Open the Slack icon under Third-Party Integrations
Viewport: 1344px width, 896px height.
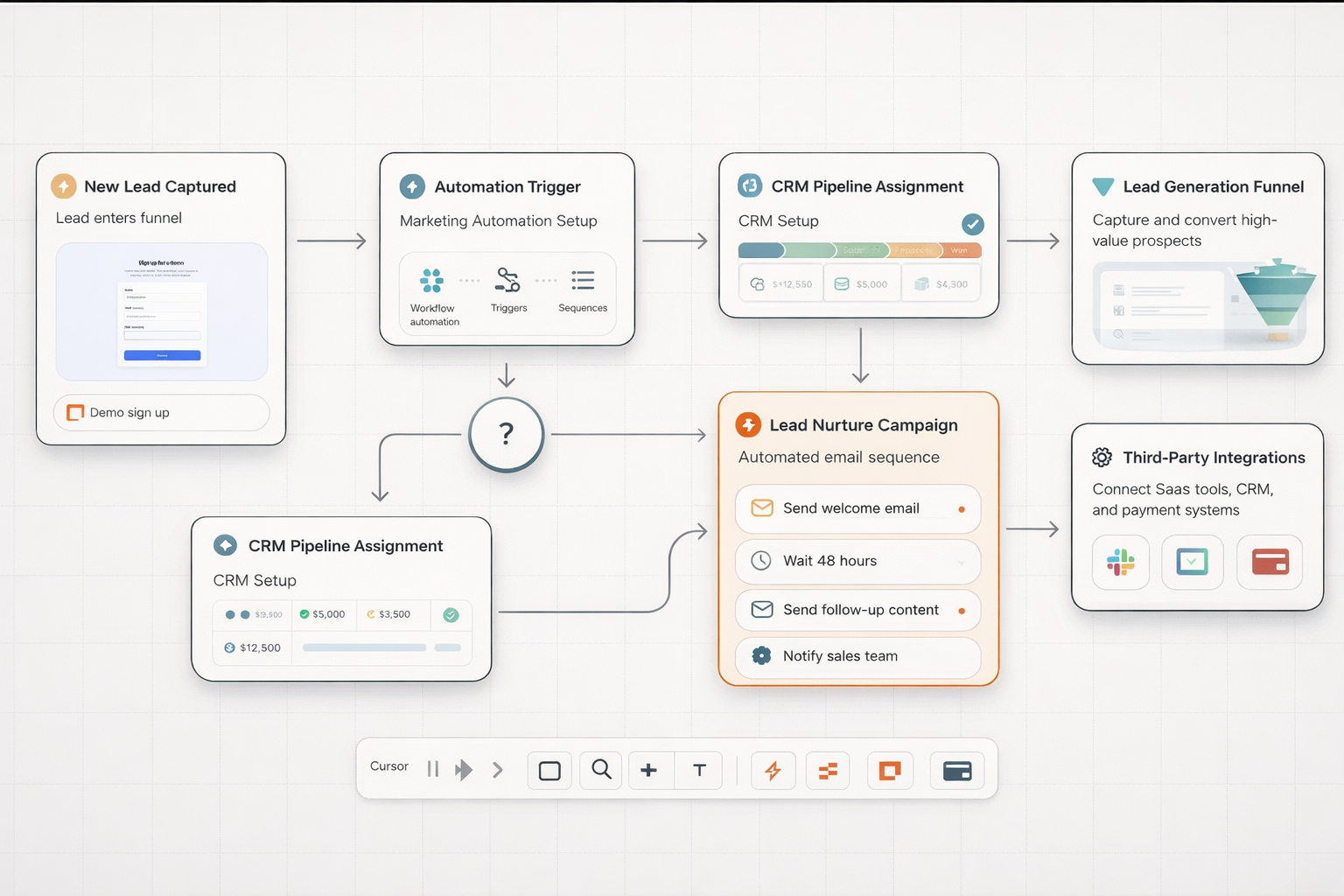1121,563
